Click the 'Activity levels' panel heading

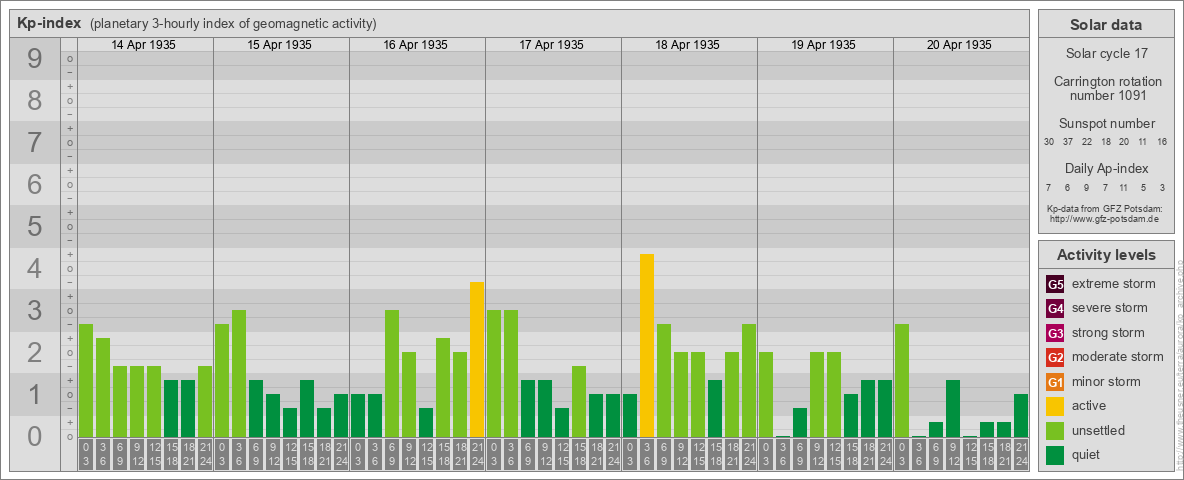[1105, 255]
